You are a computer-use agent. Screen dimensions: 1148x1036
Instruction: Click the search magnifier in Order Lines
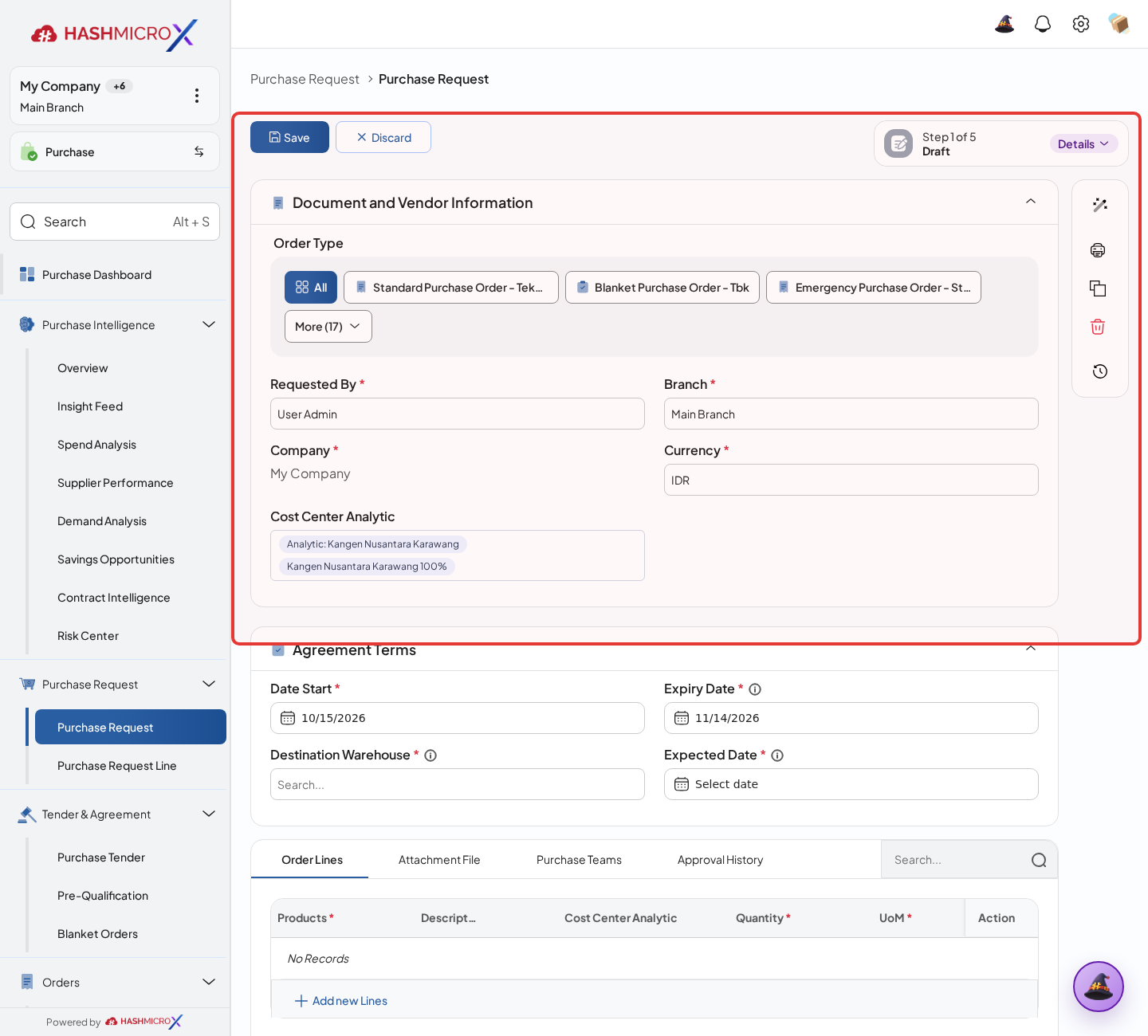(x=1039, y=860)
